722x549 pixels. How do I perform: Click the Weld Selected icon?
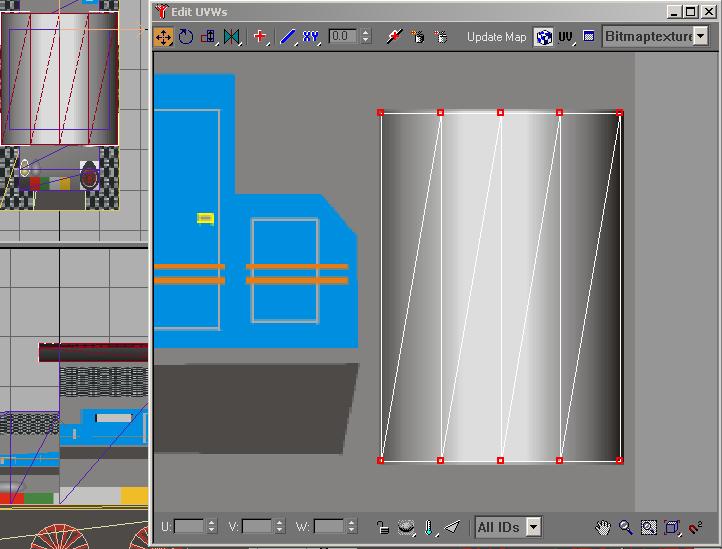[441, 37]
